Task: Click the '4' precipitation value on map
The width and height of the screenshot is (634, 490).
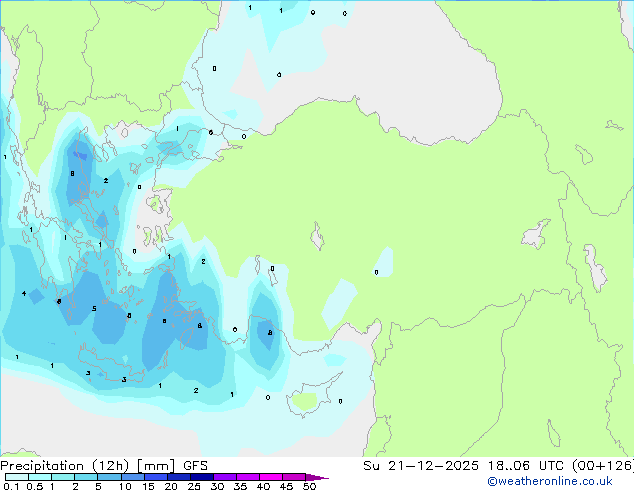Action: tap(24, 294)
